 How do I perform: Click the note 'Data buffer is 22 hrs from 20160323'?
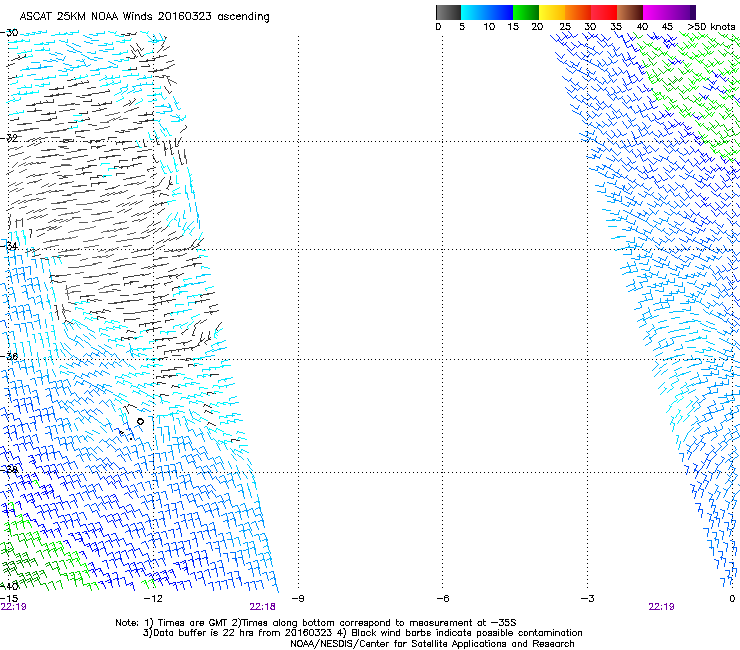point(243,633)
